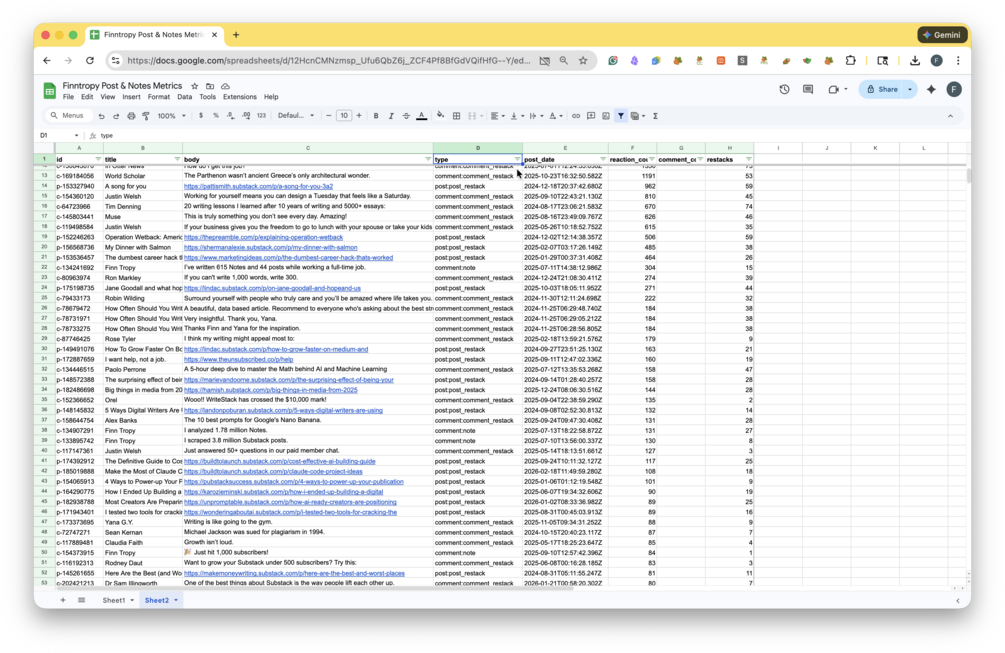1005x653 pixels.
Task: Check the cloud save status icon
Action: click(226, 86)
